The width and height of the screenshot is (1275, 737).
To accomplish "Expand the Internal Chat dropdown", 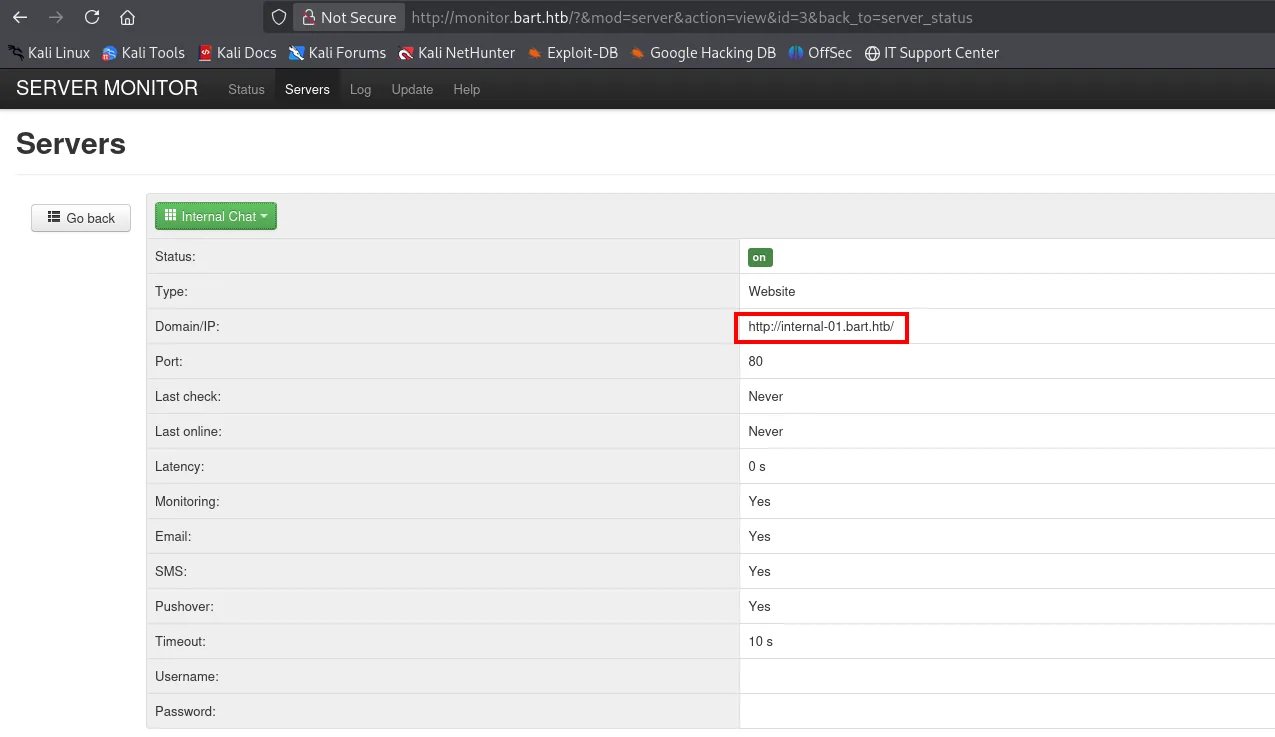I will [216, 216].
